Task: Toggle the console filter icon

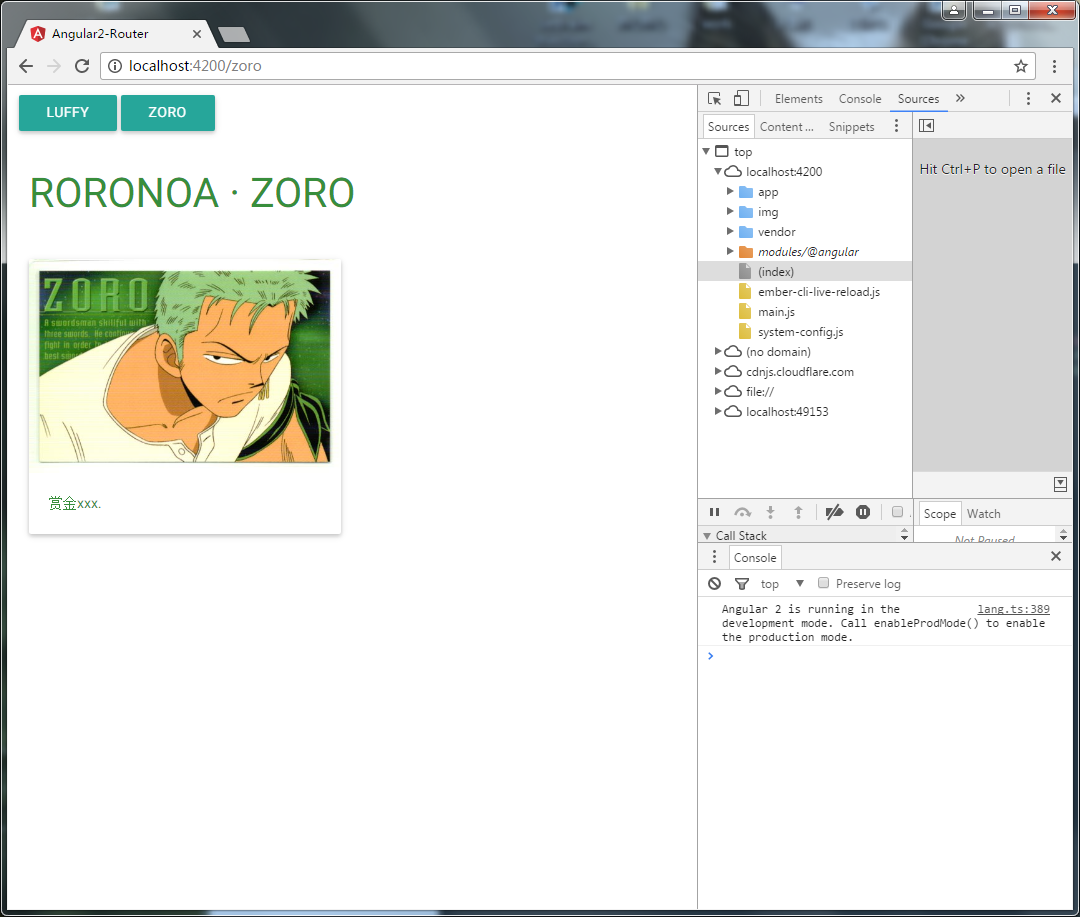Action: click(742, 584)
